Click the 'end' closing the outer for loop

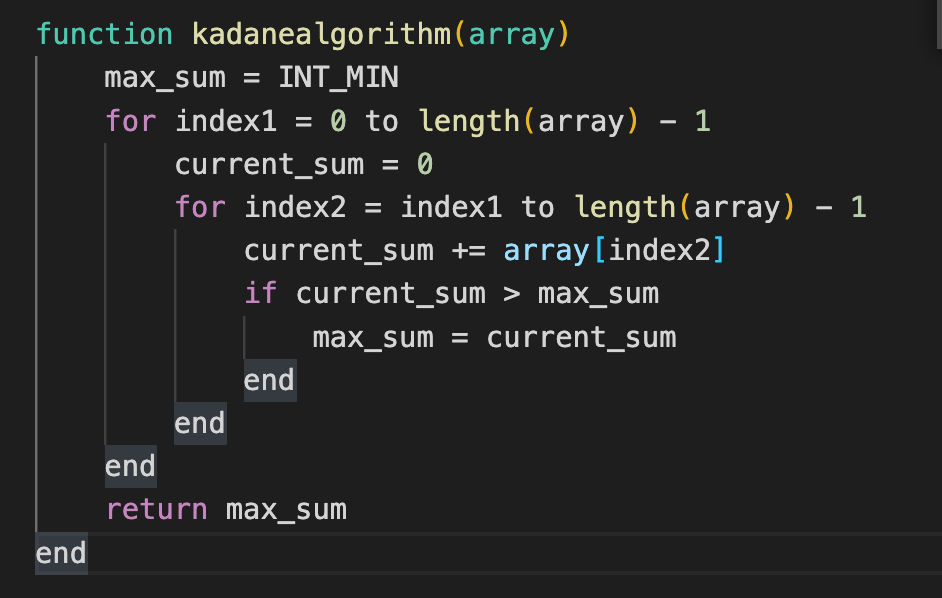[130, 466]
